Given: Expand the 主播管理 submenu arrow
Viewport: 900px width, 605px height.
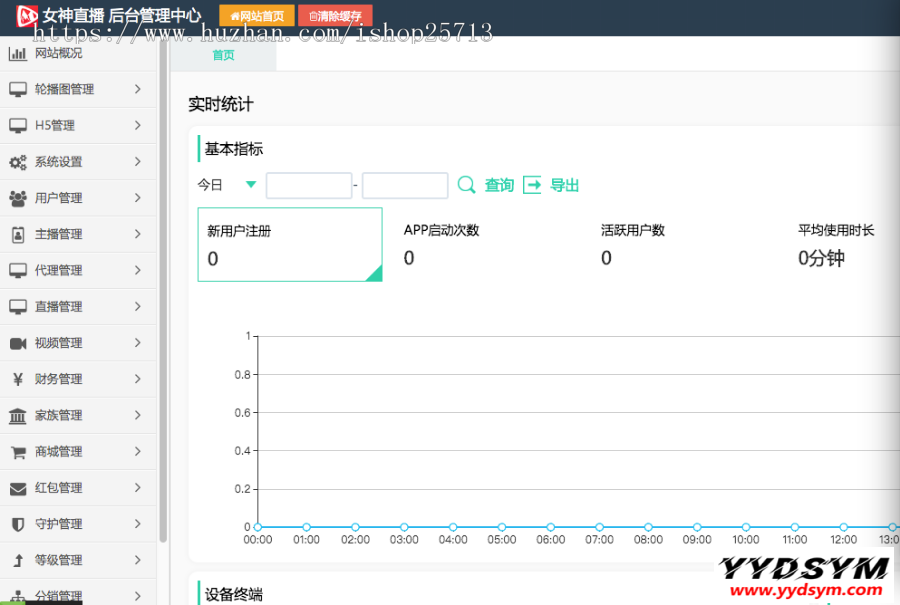Looking at the screenshot, I should tap(138, 234).
